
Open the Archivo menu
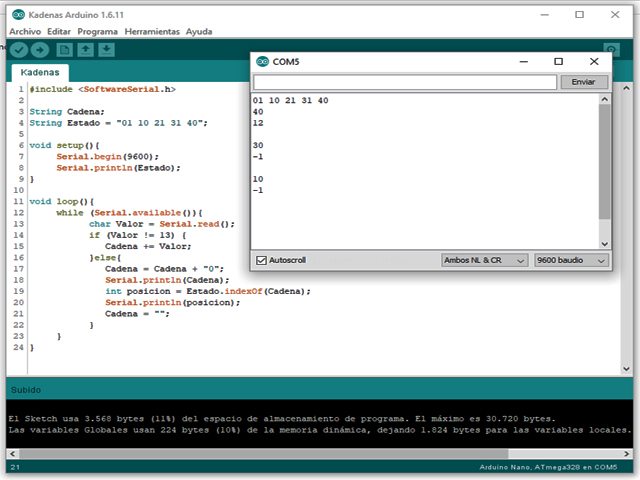[25, 32]
